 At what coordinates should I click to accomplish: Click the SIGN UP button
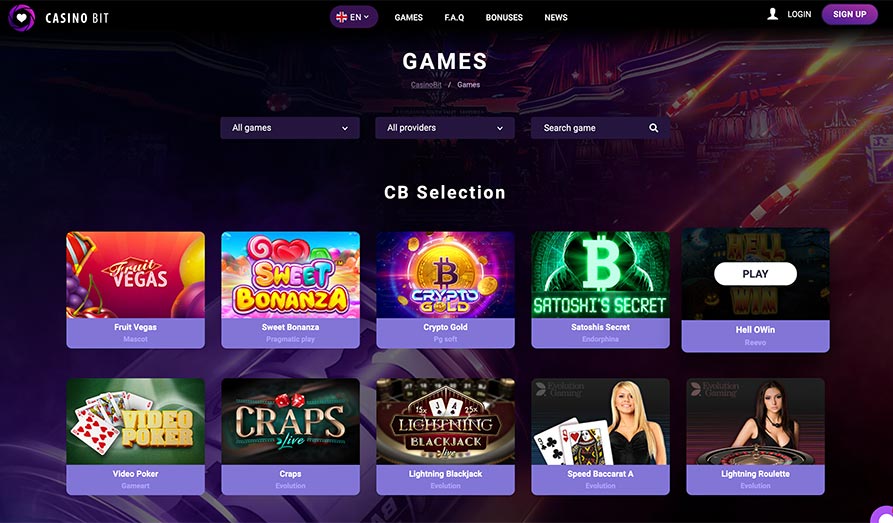850,14
